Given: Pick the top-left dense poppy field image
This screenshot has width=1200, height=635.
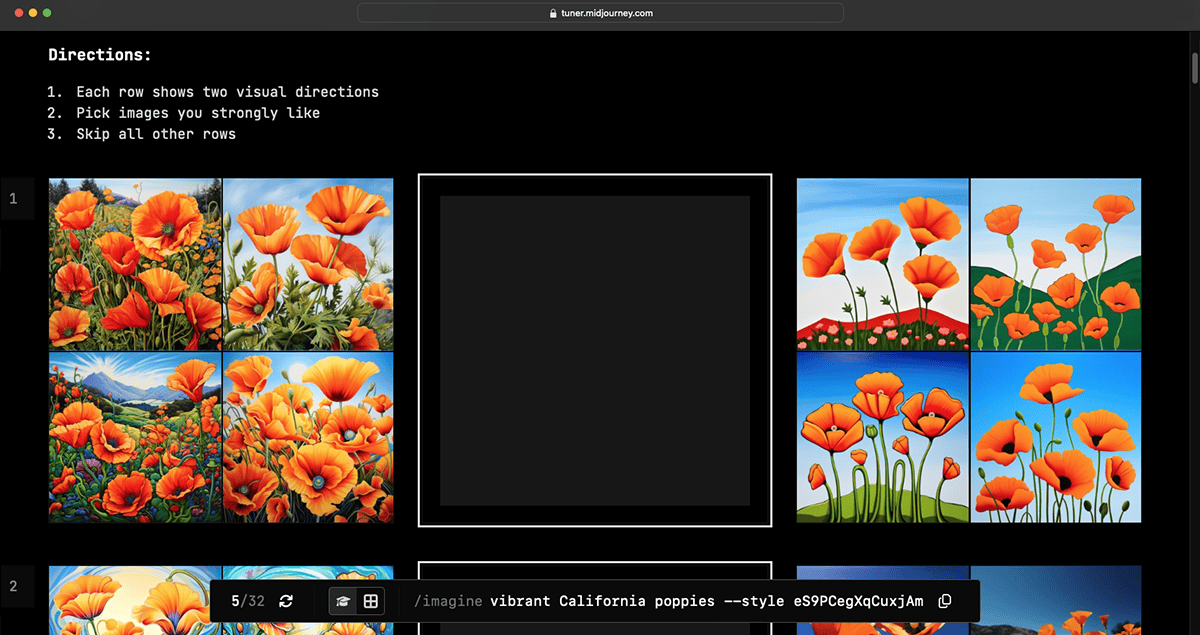Looking at the screenshot, I should [135, 264].
